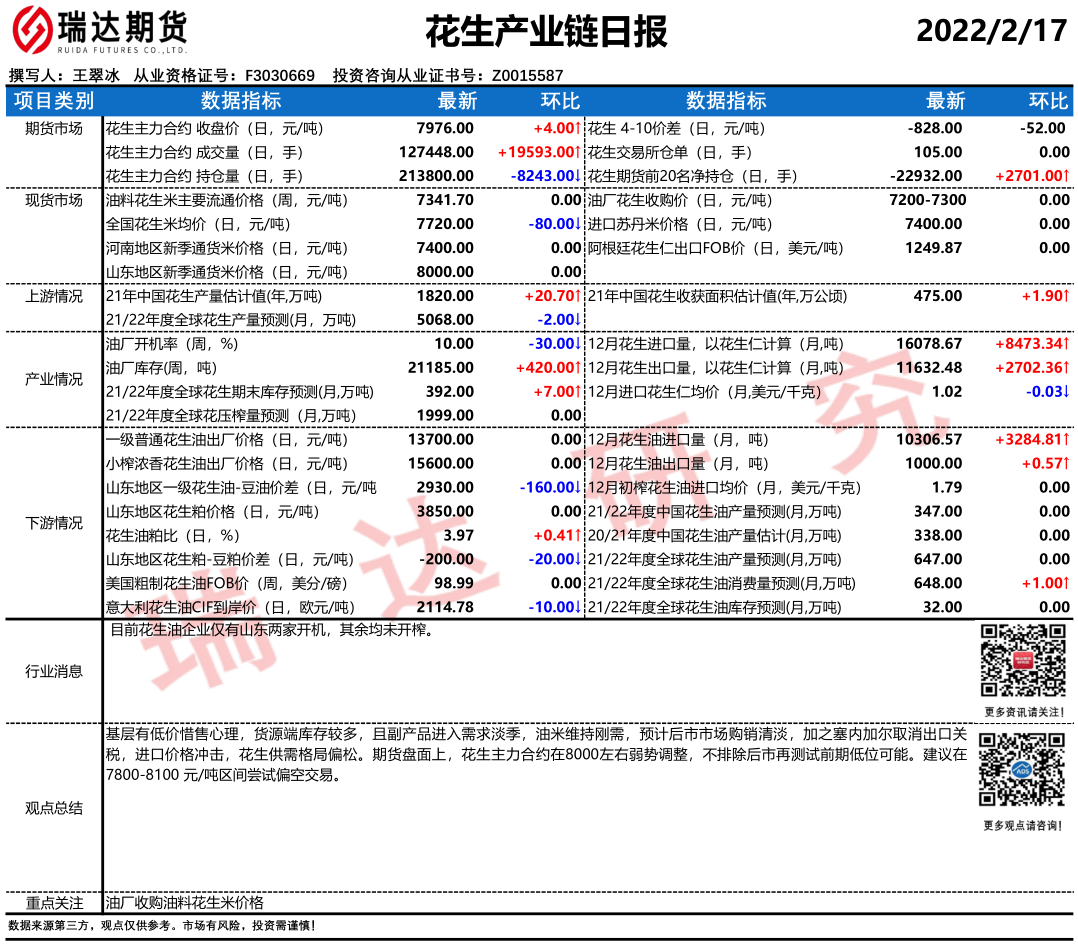Click the "更多资讯请关注!" caption text
This screenshot has height=945, width=1078.
pyautogui.click(x=1022, y=711)
